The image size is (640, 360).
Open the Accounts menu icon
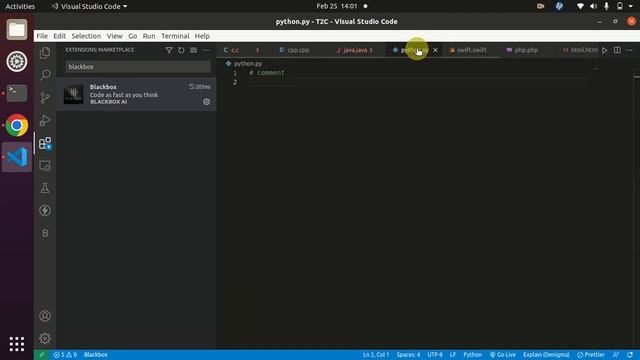(45, 316)
